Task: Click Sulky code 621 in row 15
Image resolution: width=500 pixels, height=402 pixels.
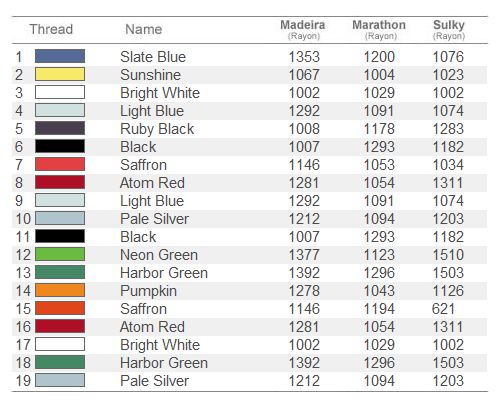Action: point(443,309)
